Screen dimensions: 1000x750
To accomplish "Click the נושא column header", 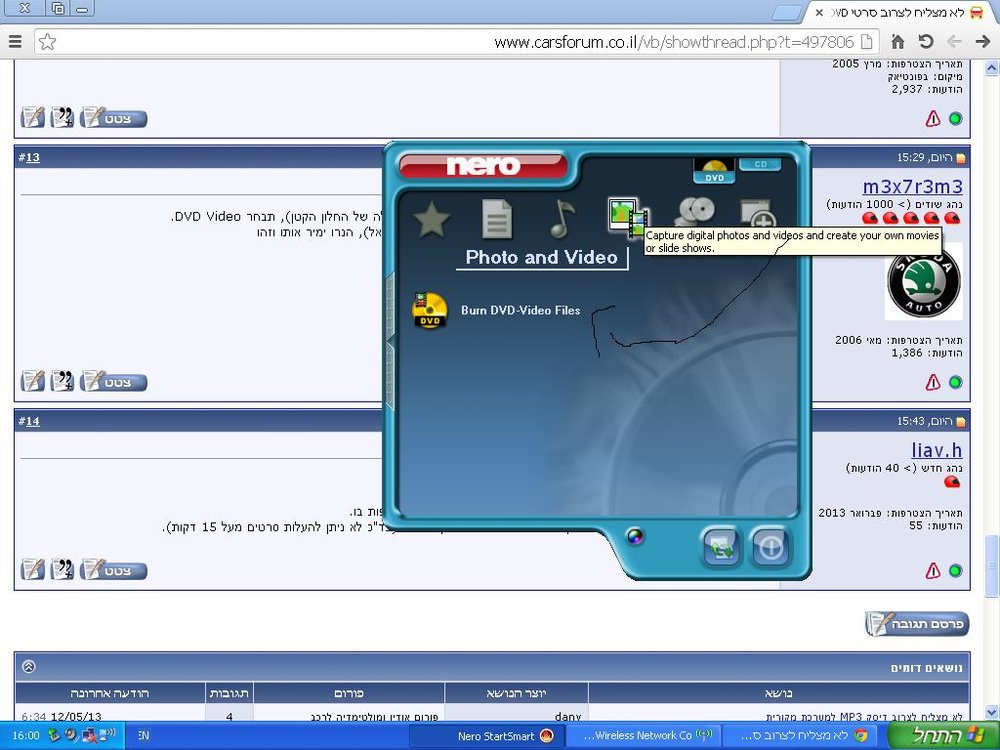I will [x=779, y=693].
